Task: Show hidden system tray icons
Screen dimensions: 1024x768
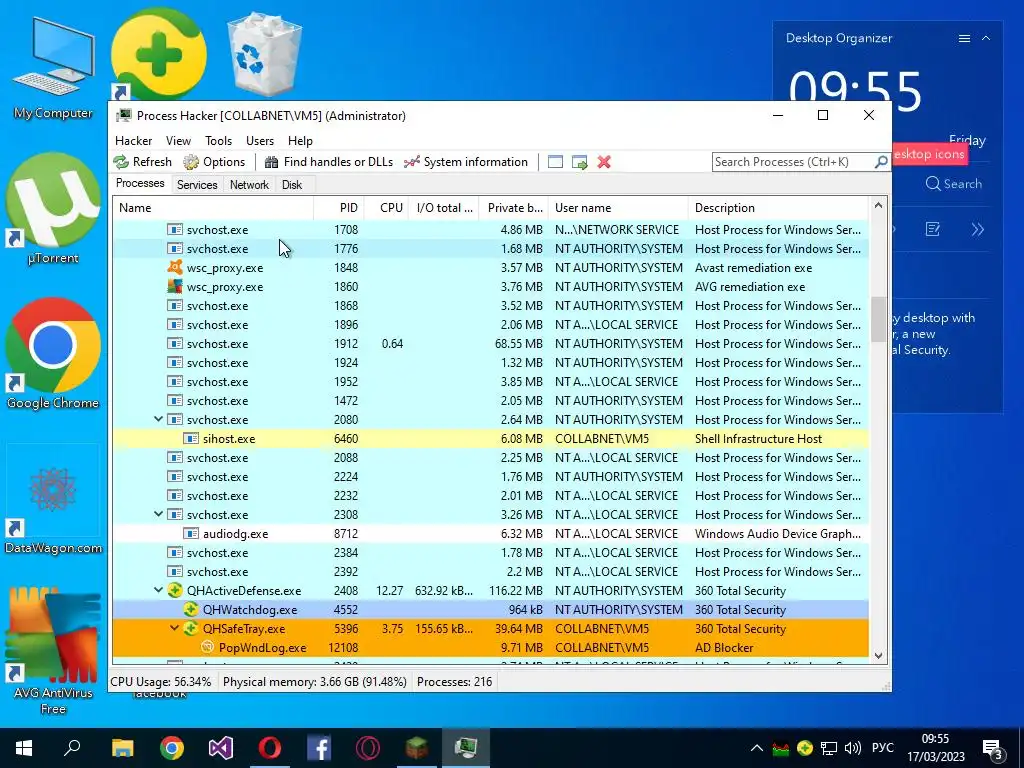Action: 756,748
